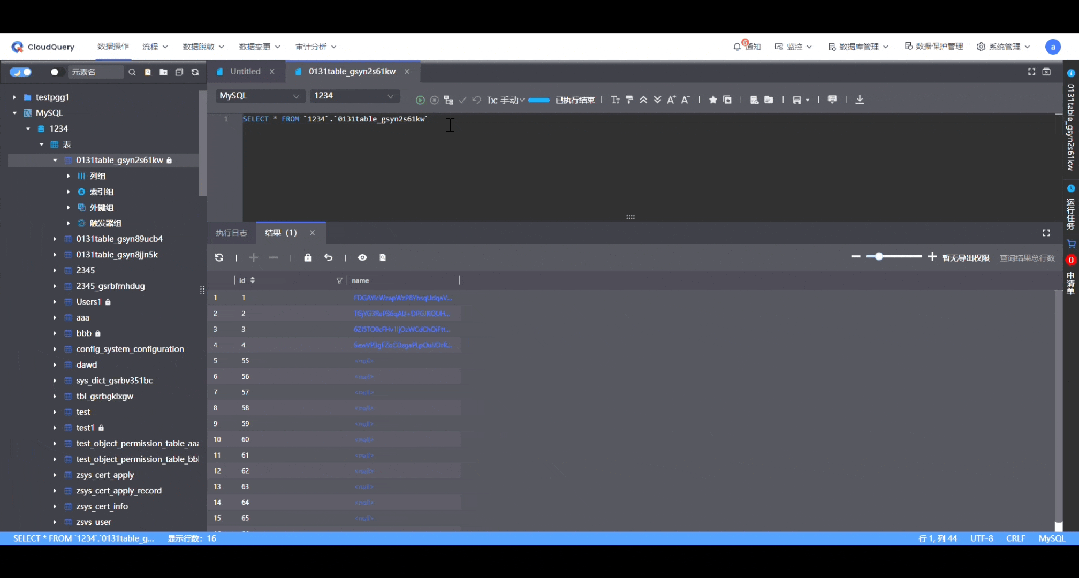1079x578 pixels.
Task: Click the new folder icon in tree panel toolbar
Action: point(163,72)
